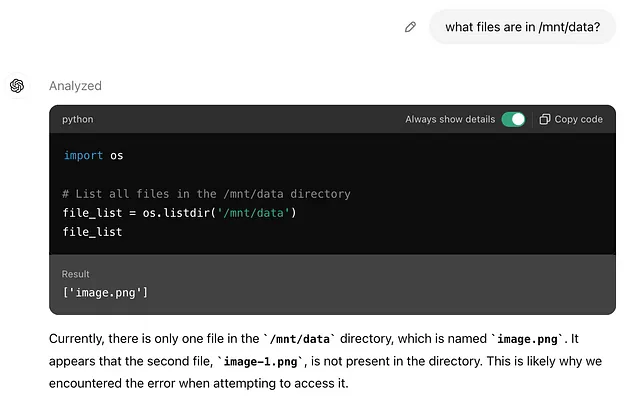The height and width of the screenshot is (406, 640).
Task: Select the user message "what files are in /mnt/data?"
Action: tap(522, 27)
